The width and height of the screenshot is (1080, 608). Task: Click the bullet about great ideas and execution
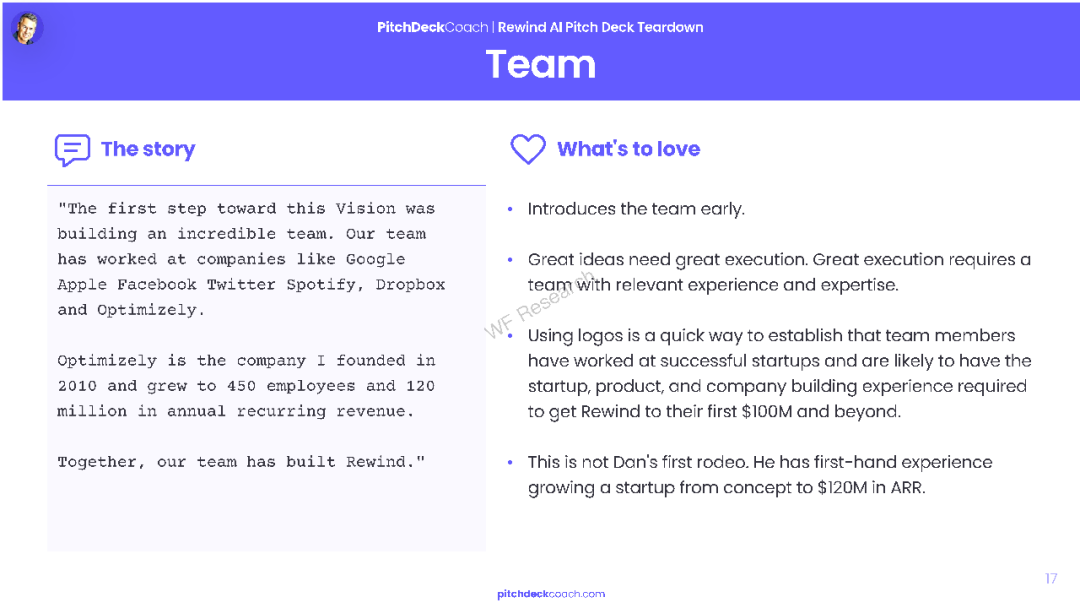779,272
